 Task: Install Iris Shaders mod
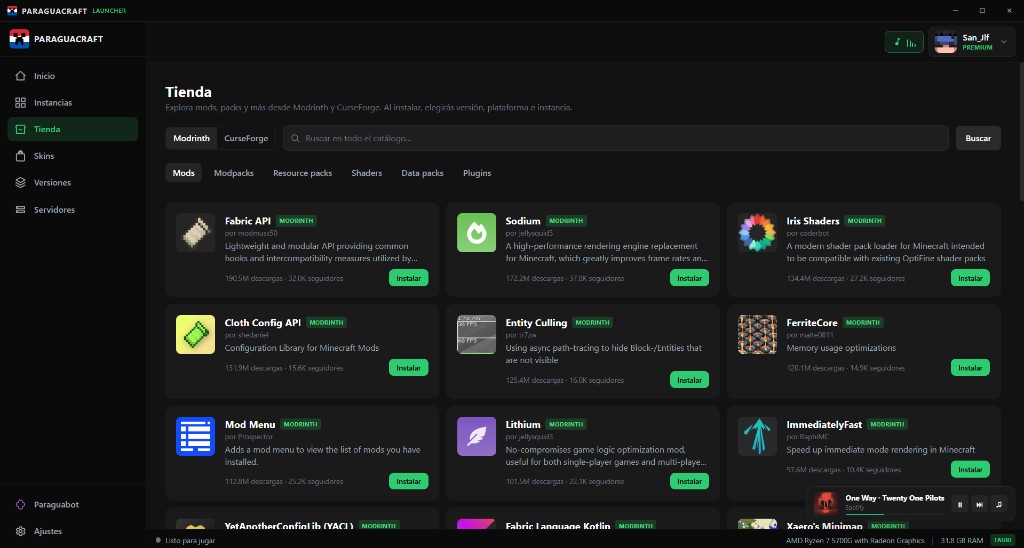[x=970, y=278]
